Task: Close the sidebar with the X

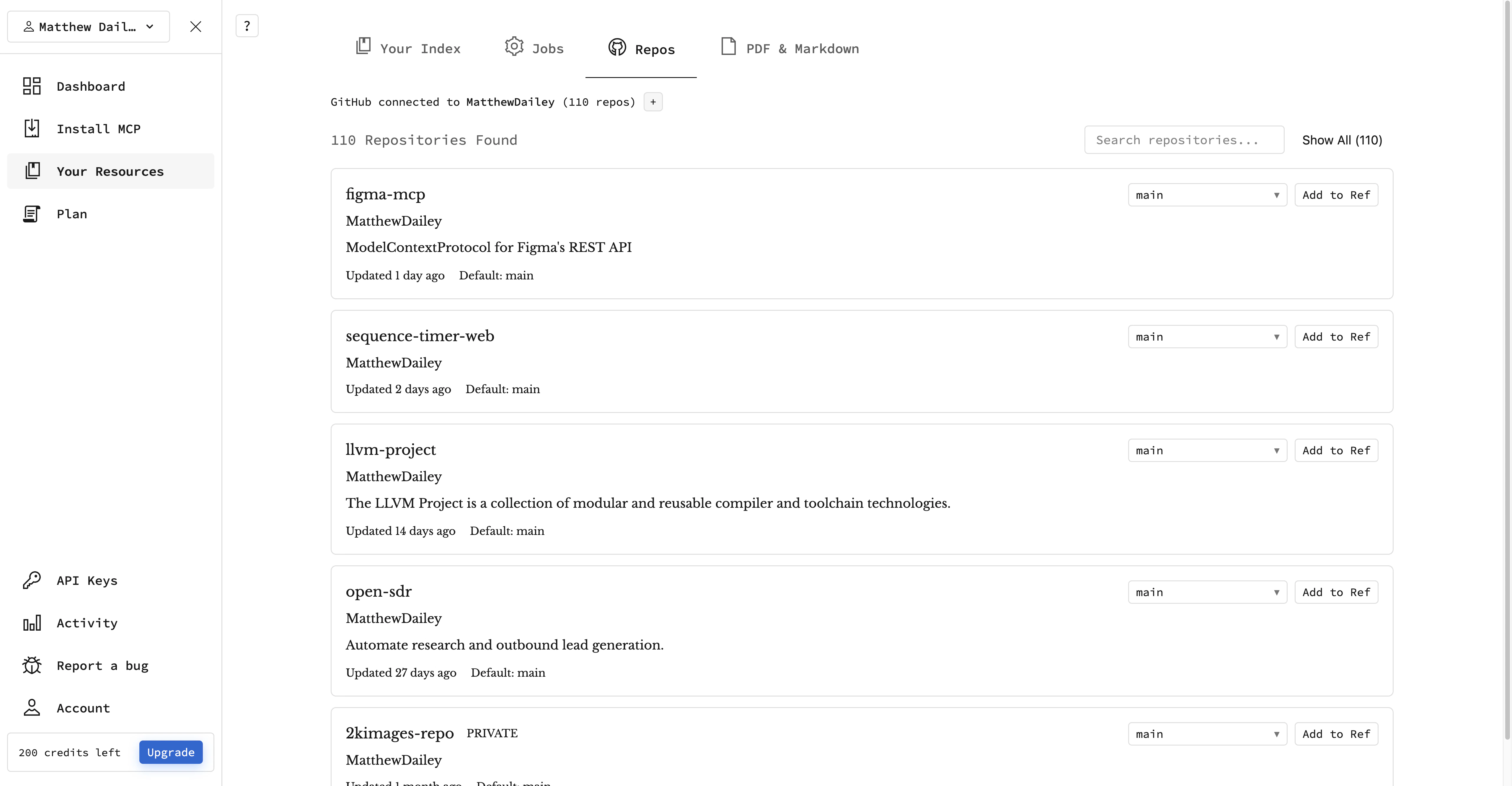Action: coord(195,26)
